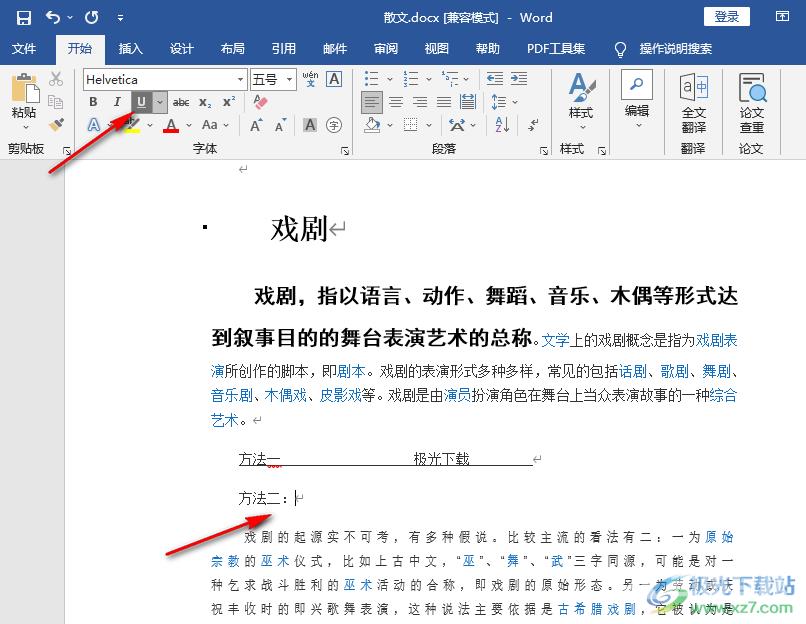
Task: Open the 审阅 tab
Action: [x=386, y=49]
